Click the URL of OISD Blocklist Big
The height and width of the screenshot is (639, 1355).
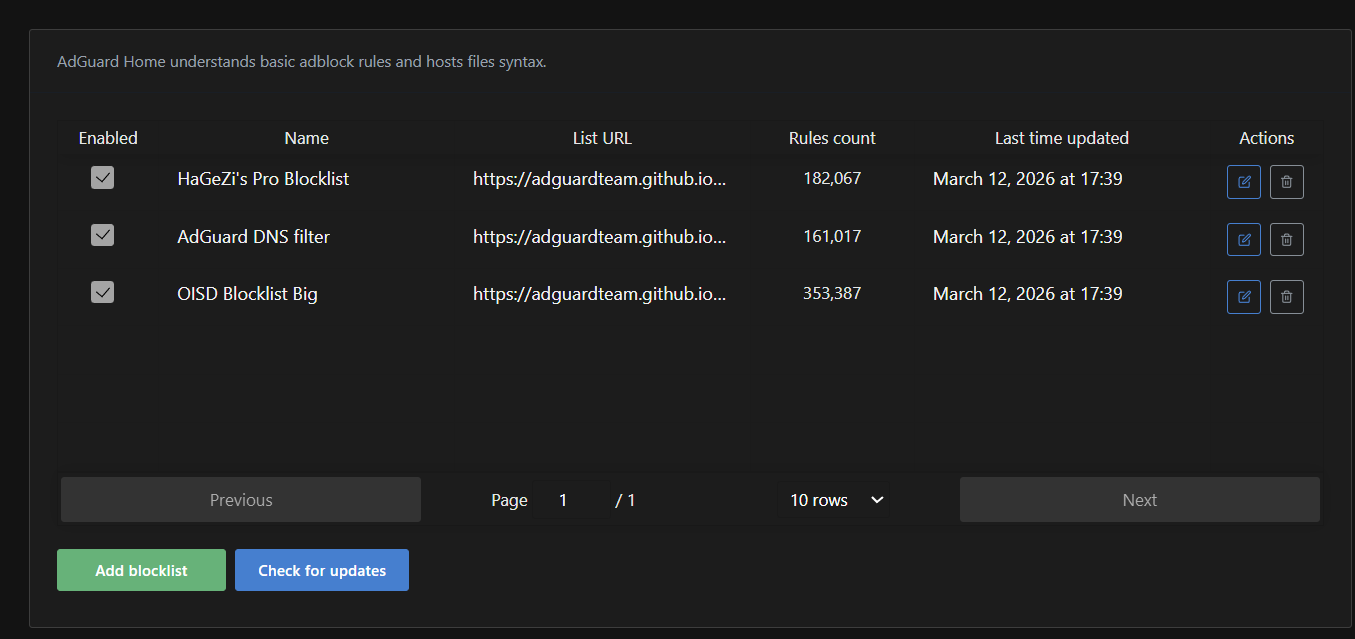599,294
